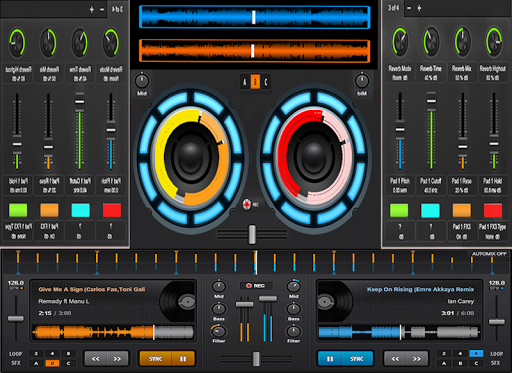Click the leftmost green knob in left effects panel
Image resolution: width=512 pixels, height=373 pixels.
17,43
